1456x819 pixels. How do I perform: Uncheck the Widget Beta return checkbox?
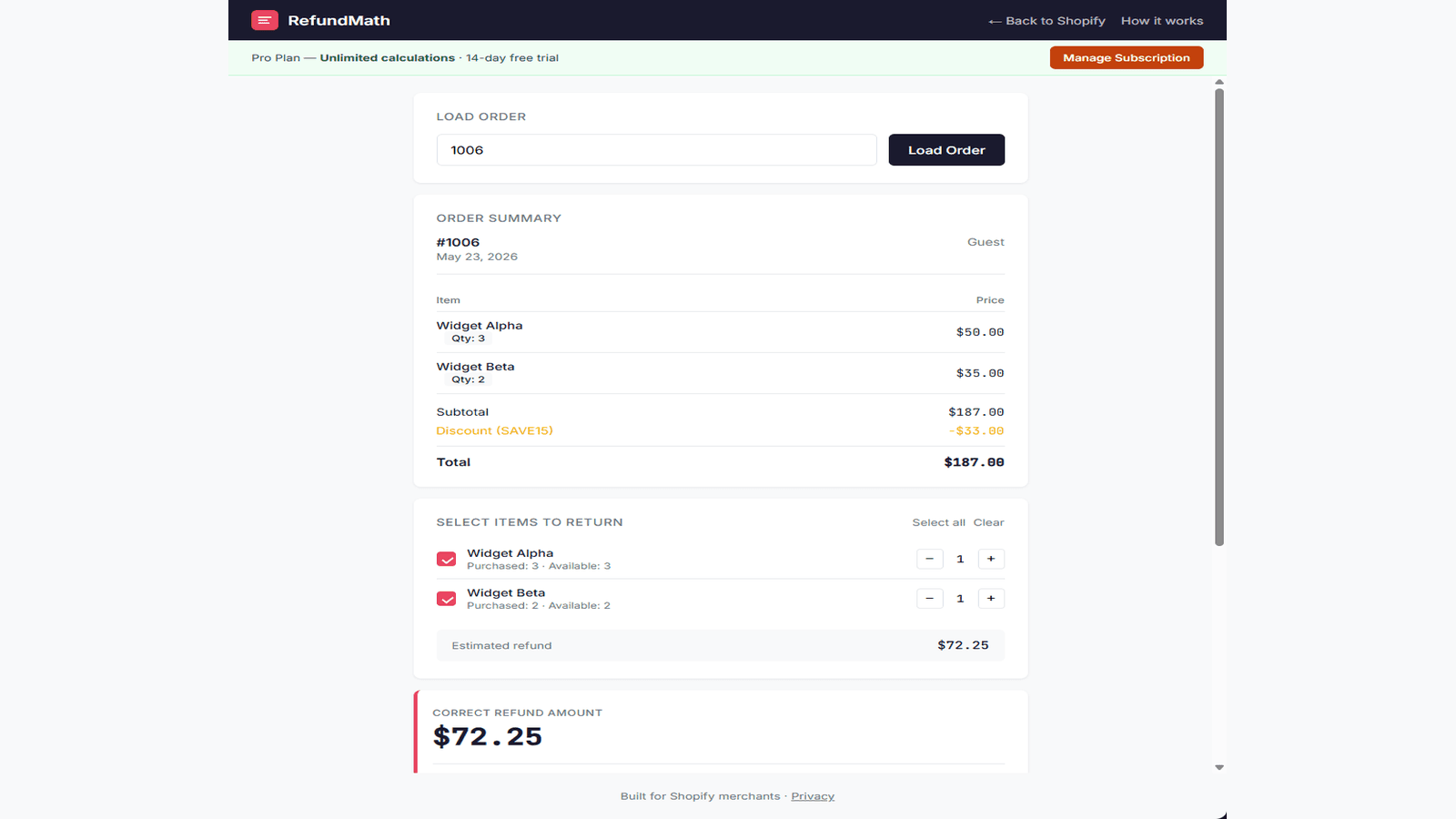(447, 599)
